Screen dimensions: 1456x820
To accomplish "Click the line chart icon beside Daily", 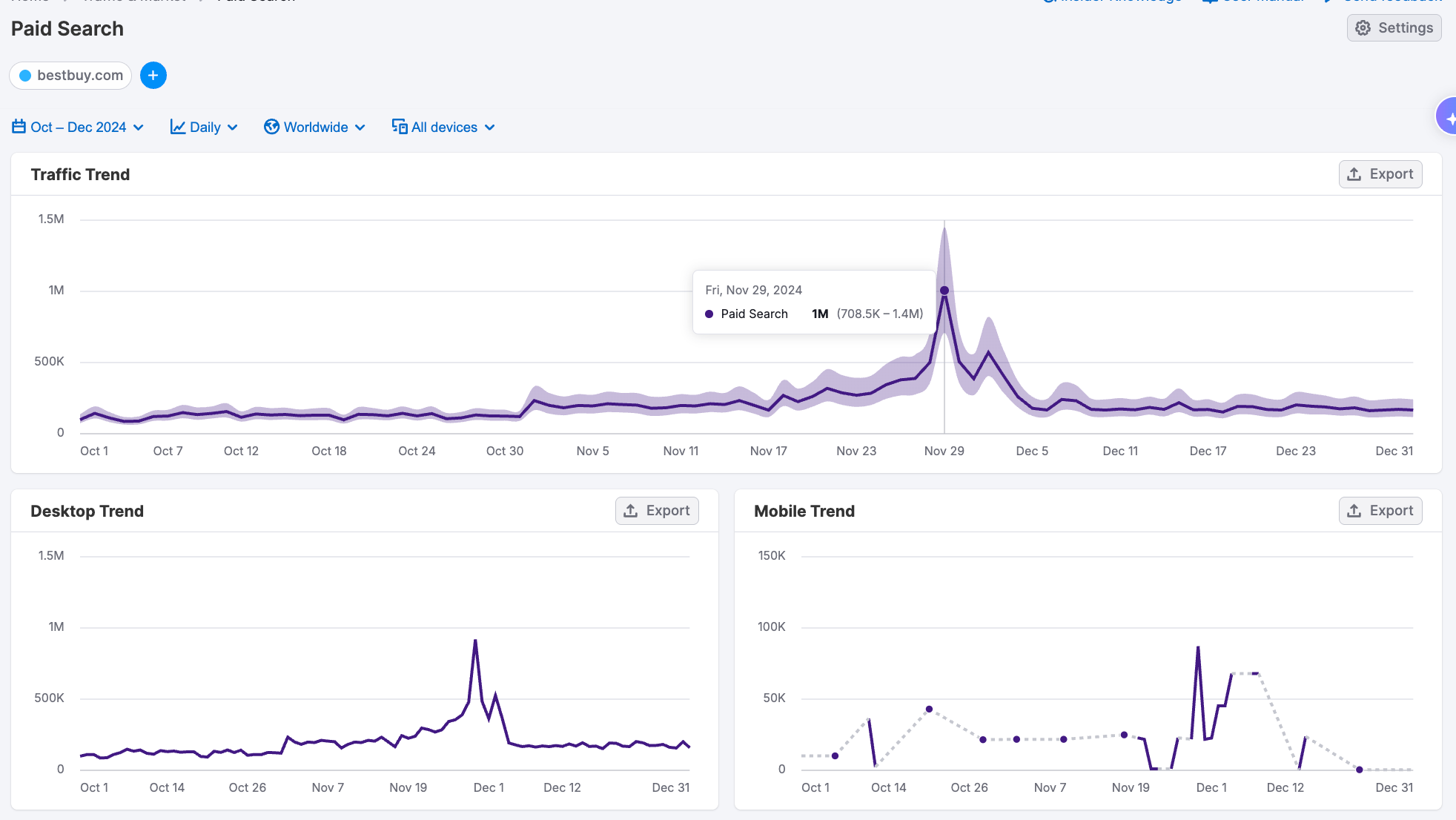I will pyautogui.click(x=178, y=127).
